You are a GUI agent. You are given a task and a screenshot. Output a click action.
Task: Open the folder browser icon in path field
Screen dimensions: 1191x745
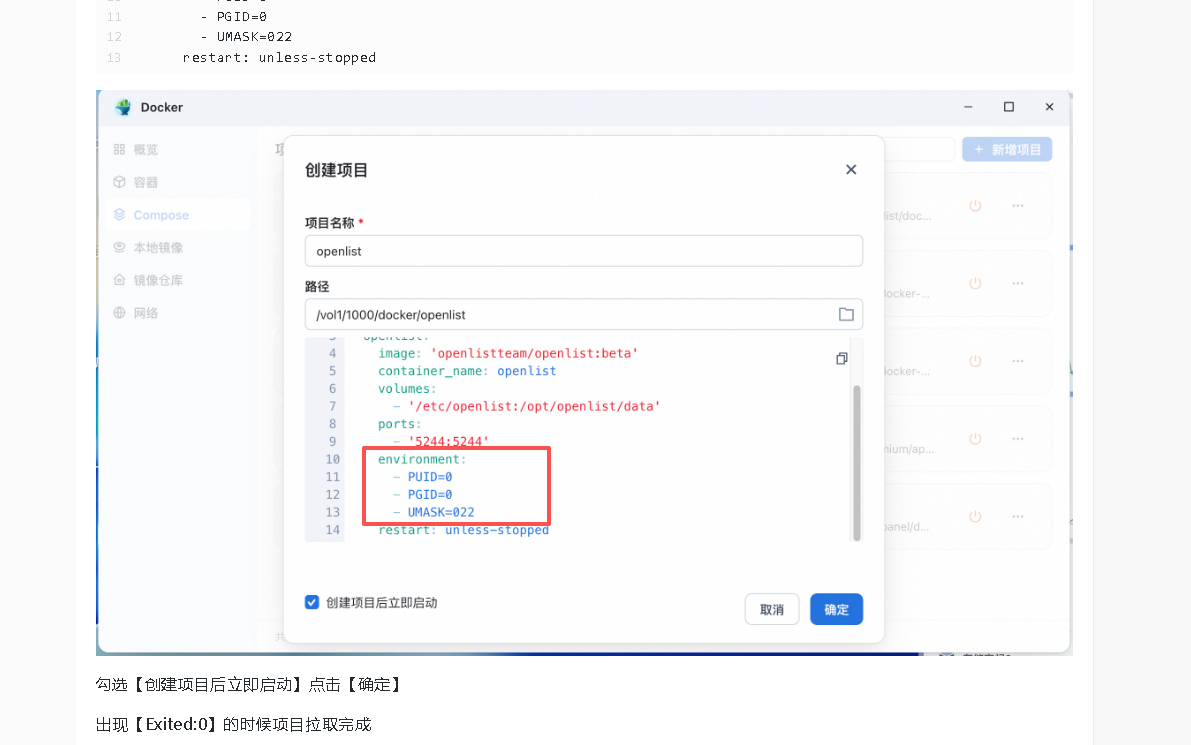846,314
